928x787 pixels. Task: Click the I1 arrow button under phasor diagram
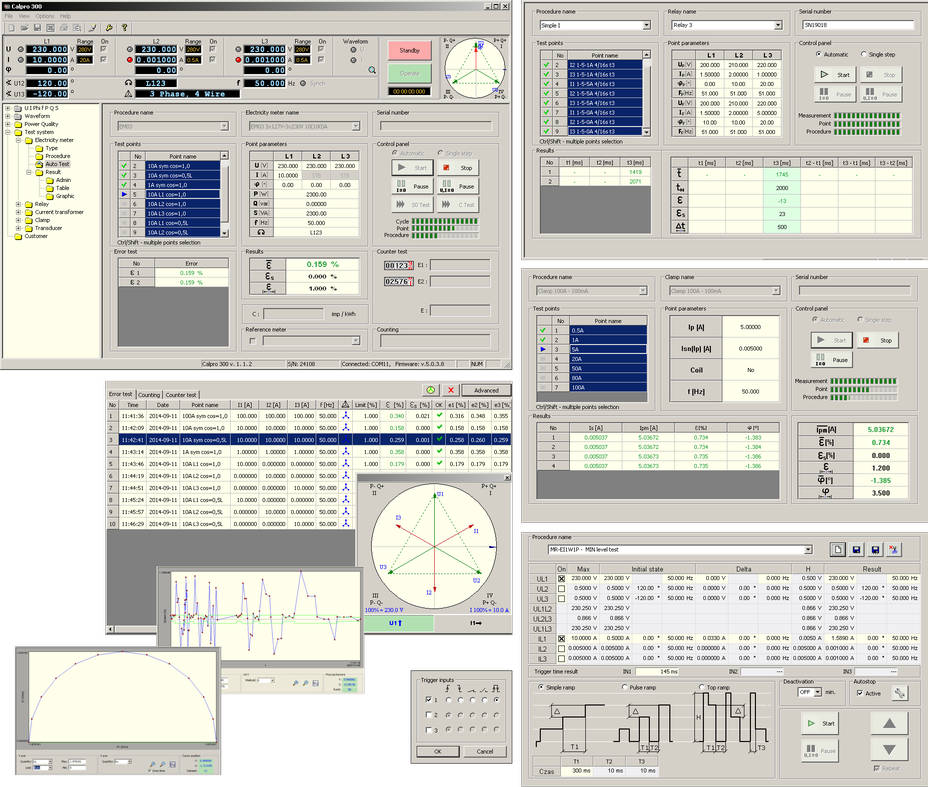(x=475, y=623)
